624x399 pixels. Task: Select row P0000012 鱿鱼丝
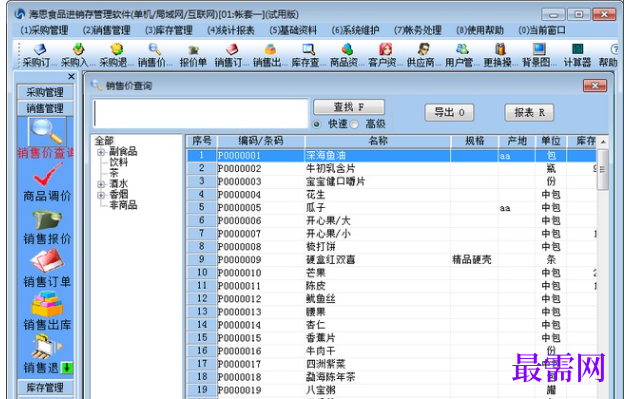pos(392,299)
